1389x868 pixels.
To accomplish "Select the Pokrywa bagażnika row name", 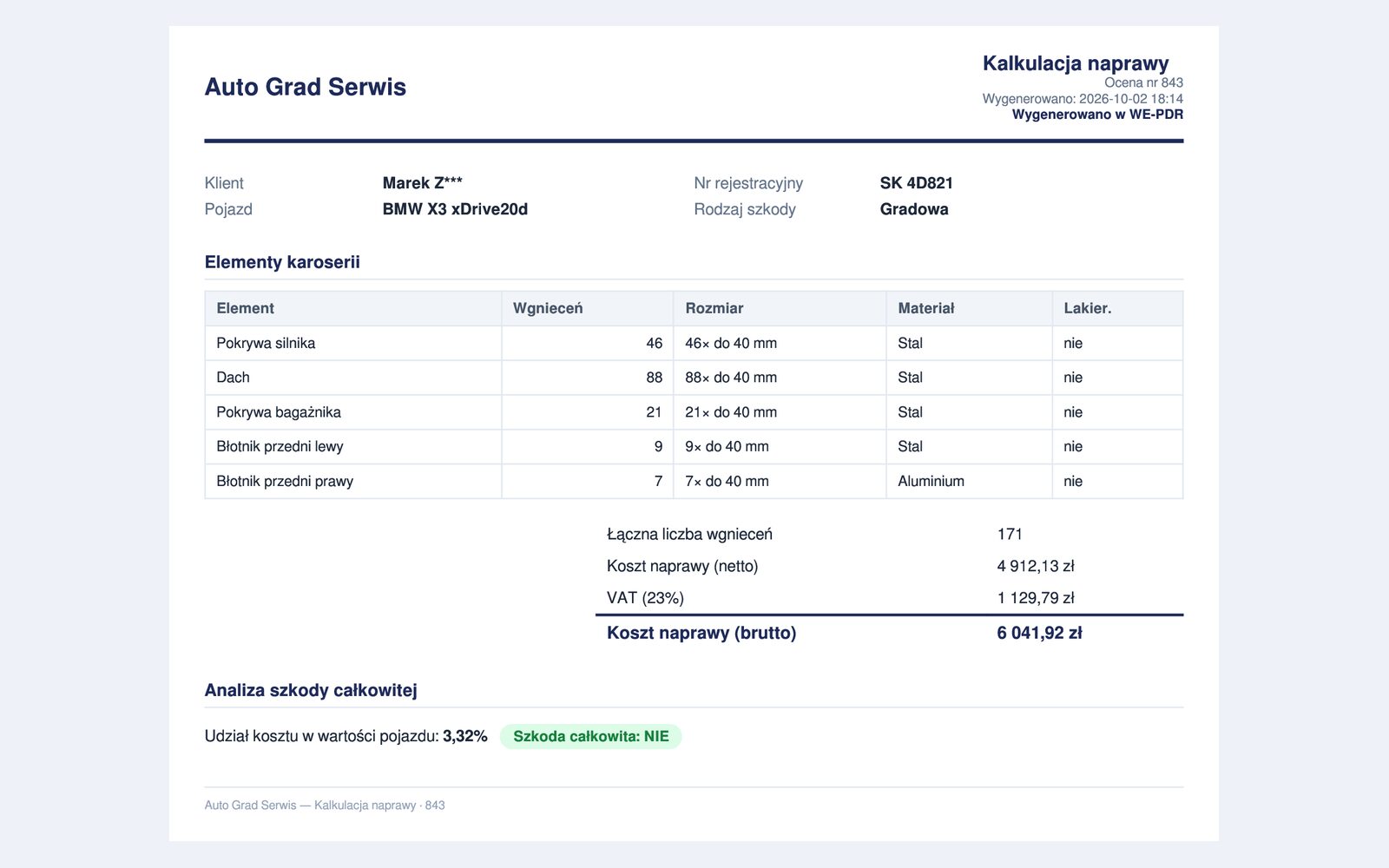I will 279,412.
